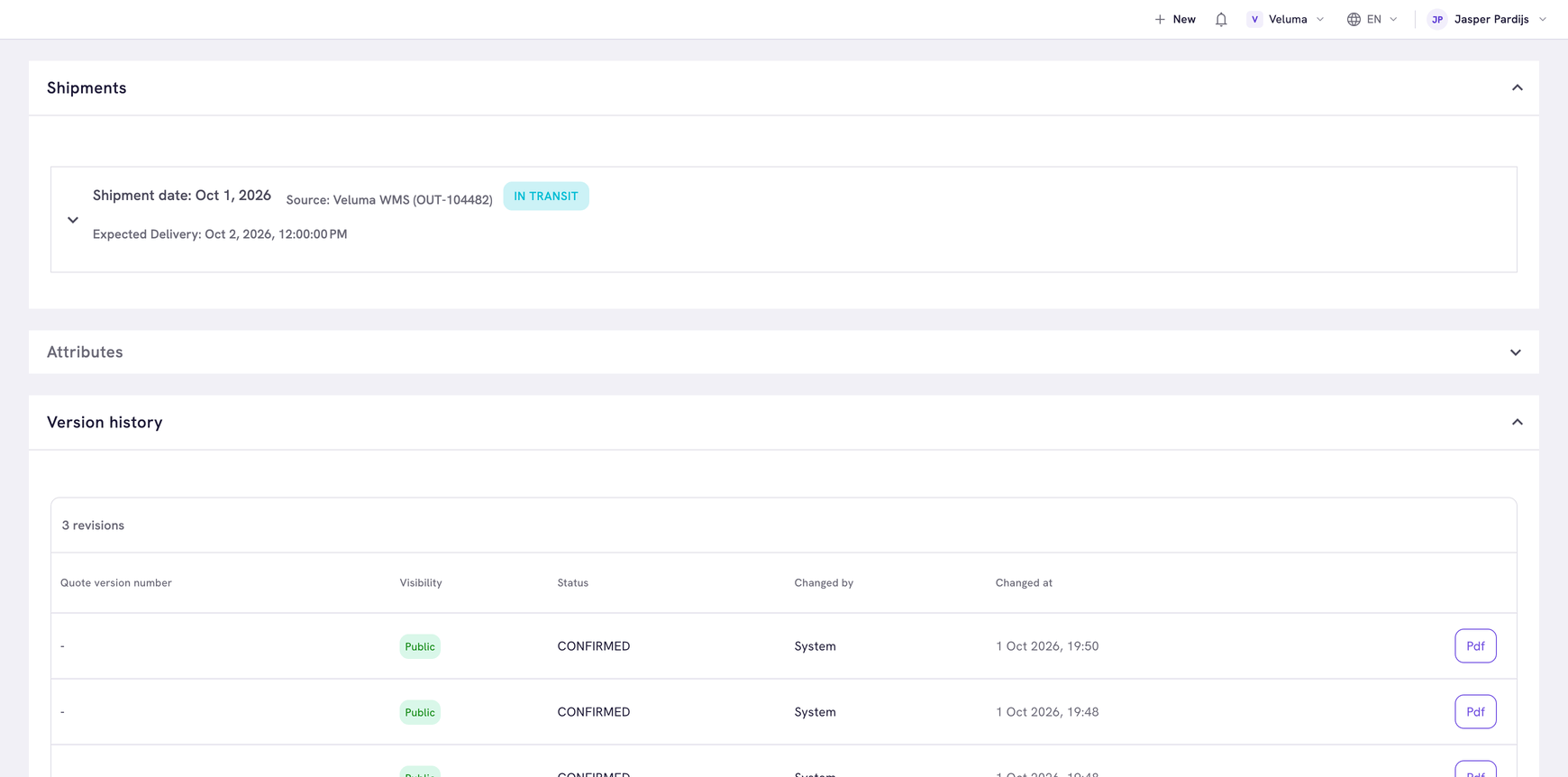Collapse the Shipments section
This screenshot has width=1568, height=777.
click(1518, 87)
